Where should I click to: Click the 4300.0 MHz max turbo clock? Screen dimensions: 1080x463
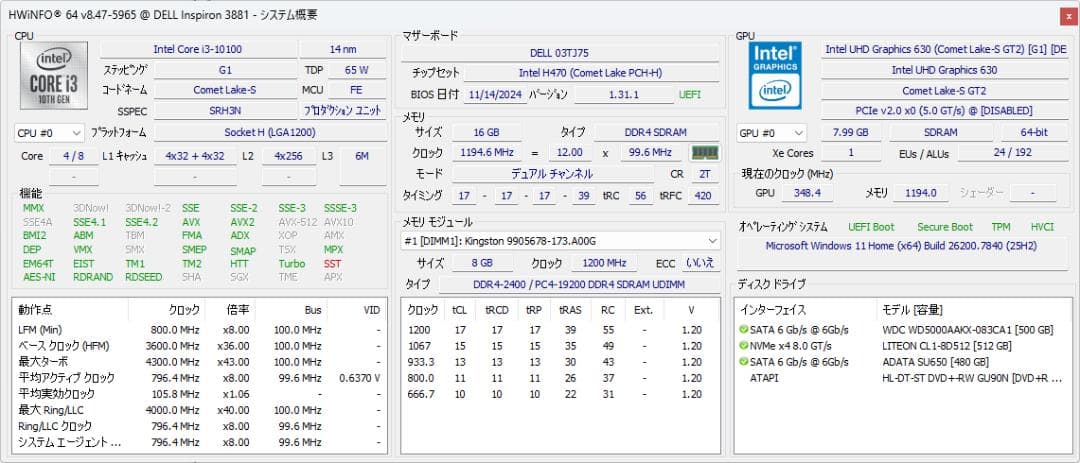pos(172,362)
